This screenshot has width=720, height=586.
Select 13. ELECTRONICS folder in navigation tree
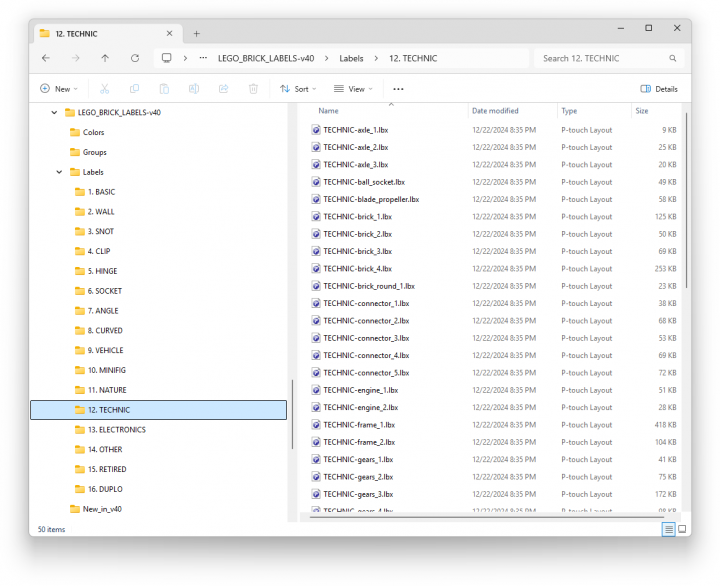click(x=116, y=430)
